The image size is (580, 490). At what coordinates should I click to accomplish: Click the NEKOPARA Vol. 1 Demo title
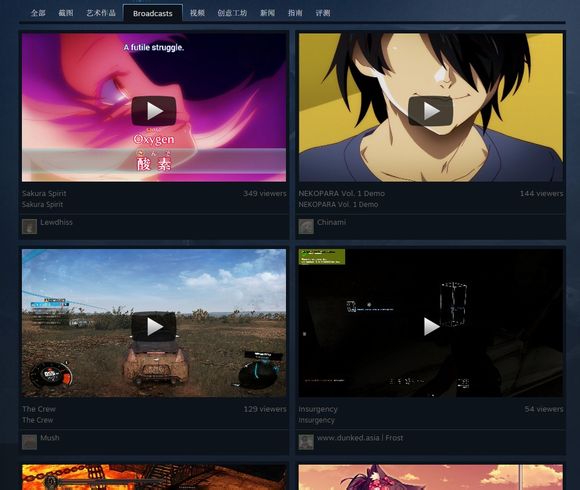[341, 193]
